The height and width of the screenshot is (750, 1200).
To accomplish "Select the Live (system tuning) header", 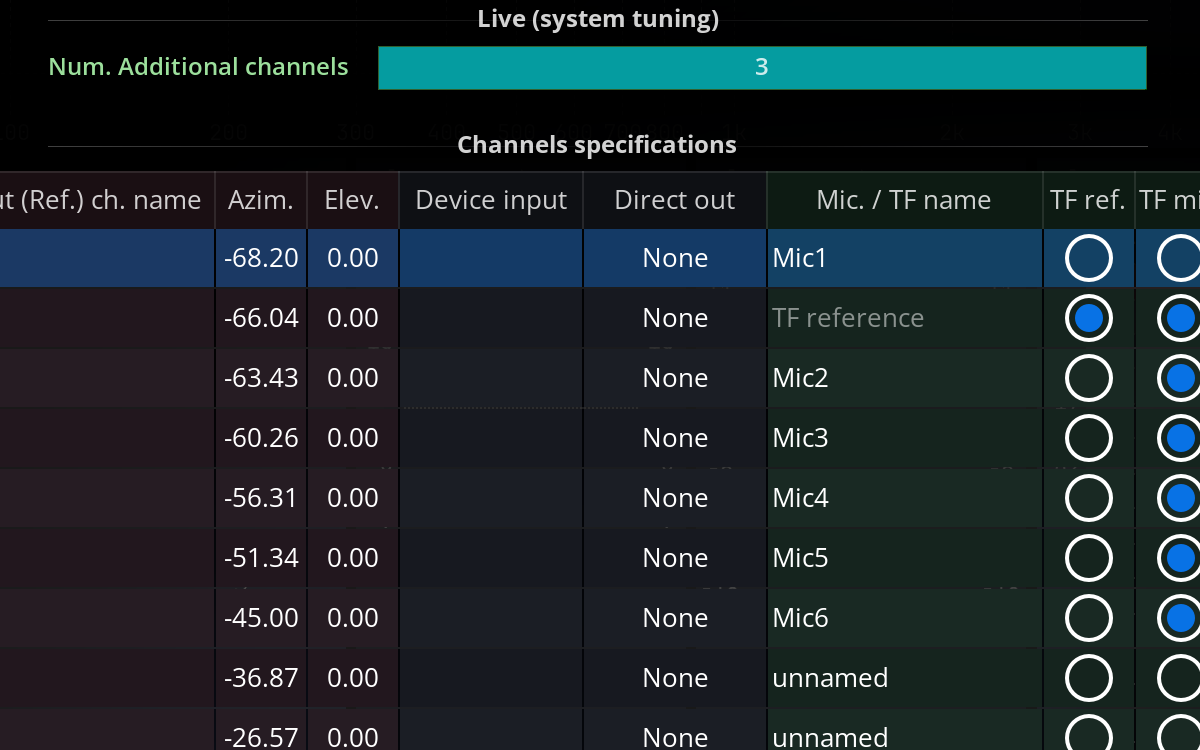I will 598,18.
